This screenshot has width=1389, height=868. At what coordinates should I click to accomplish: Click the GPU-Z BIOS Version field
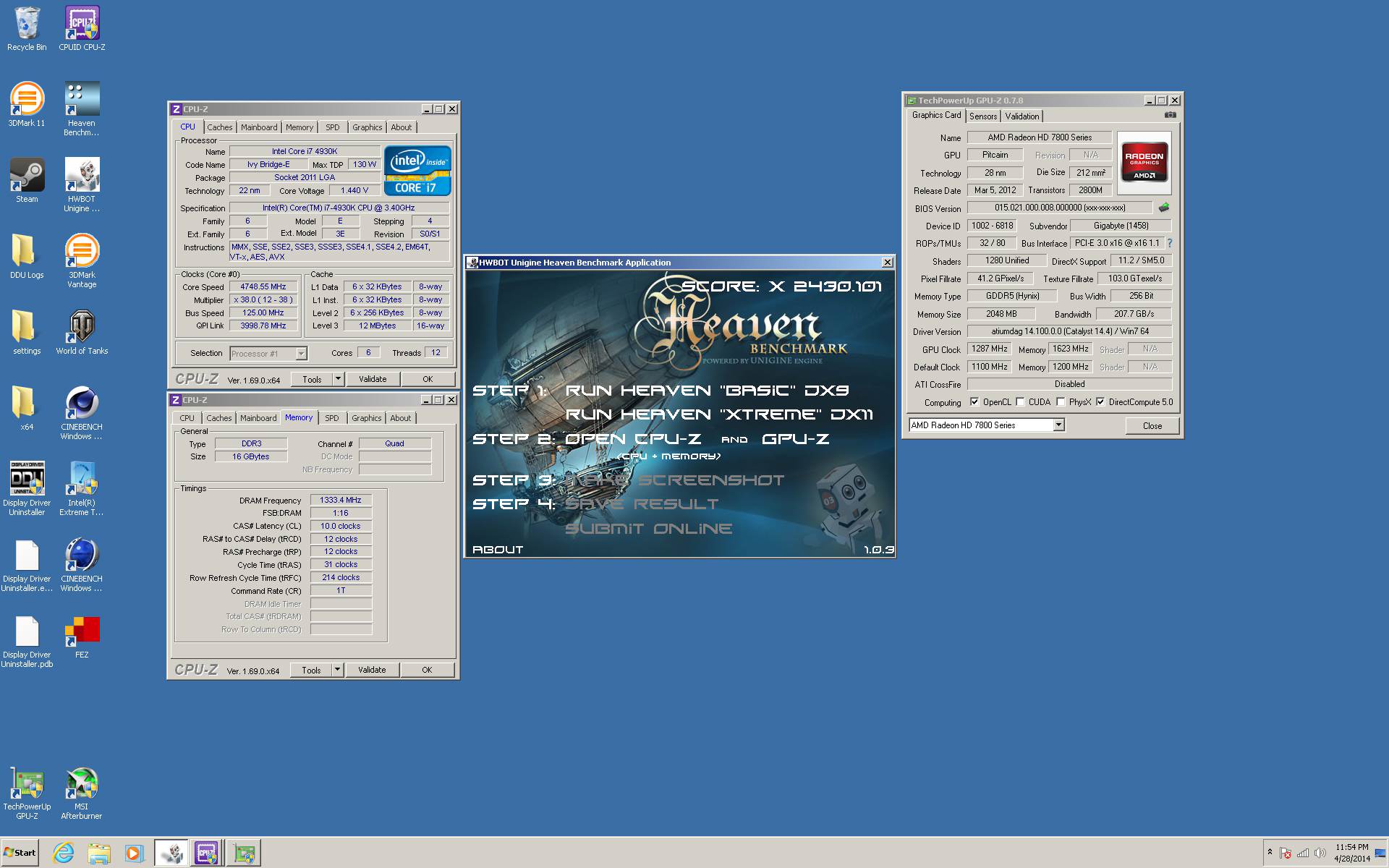tap(1059, 208)
